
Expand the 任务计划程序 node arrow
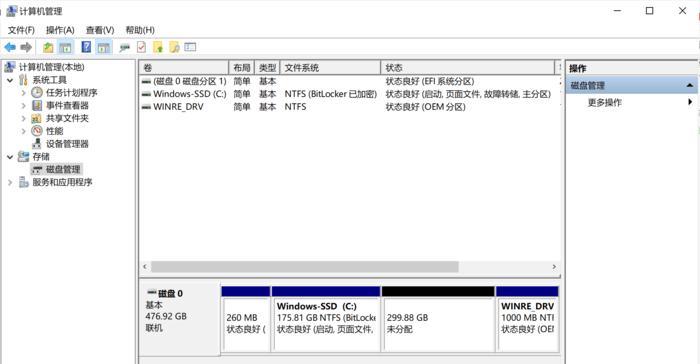coord(24,93)
